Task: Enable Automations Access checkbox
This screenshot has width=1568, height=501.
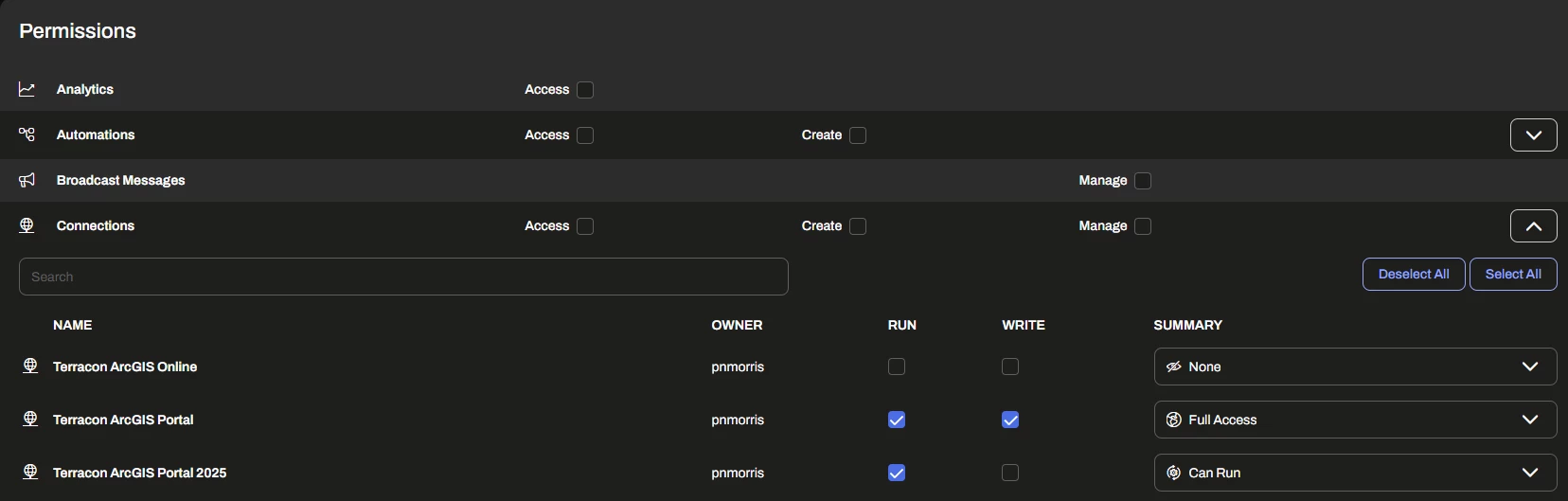Action: [585, 135]
